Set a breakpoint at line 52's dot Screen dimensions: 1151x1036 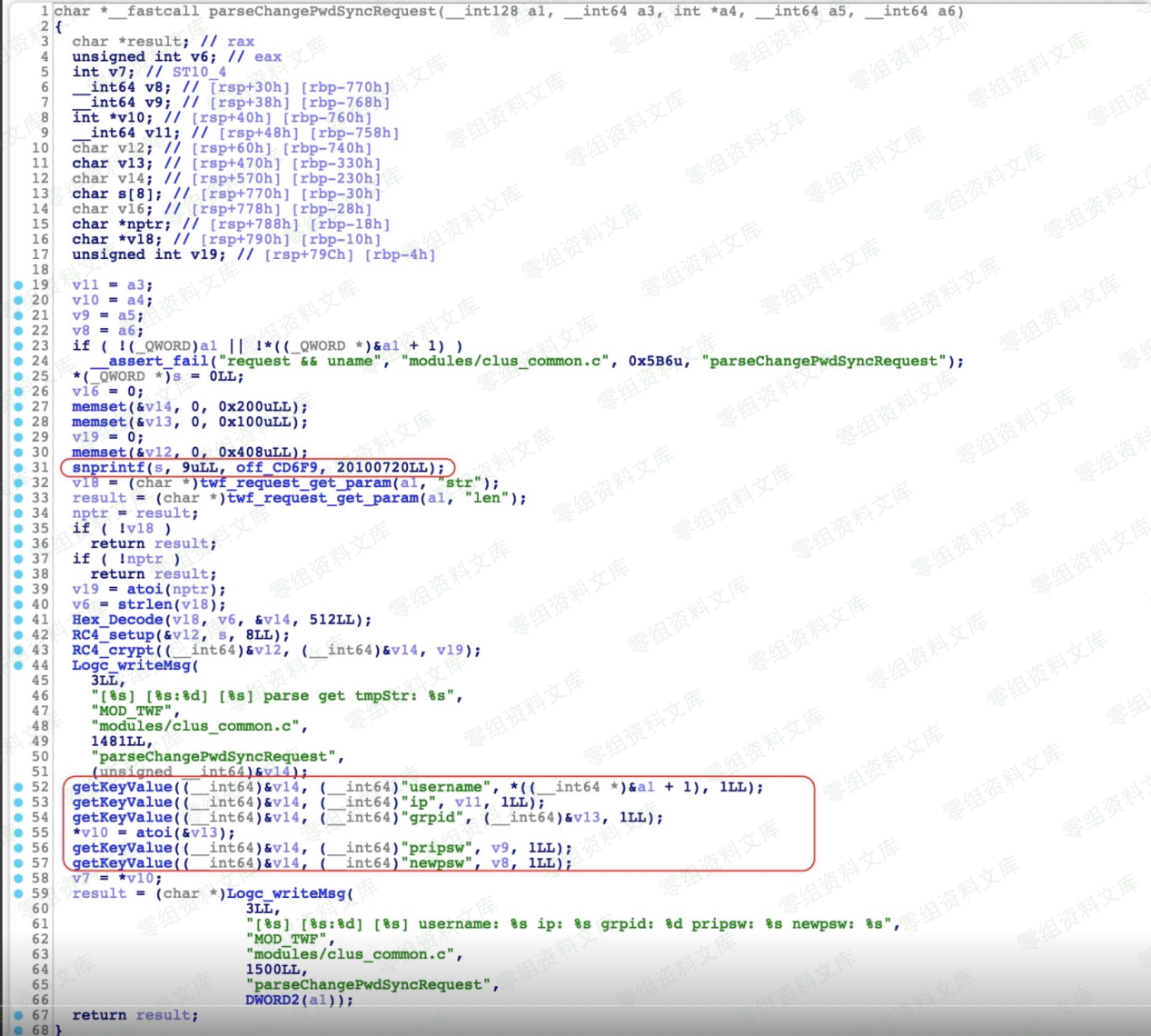[x=18, y=786]
